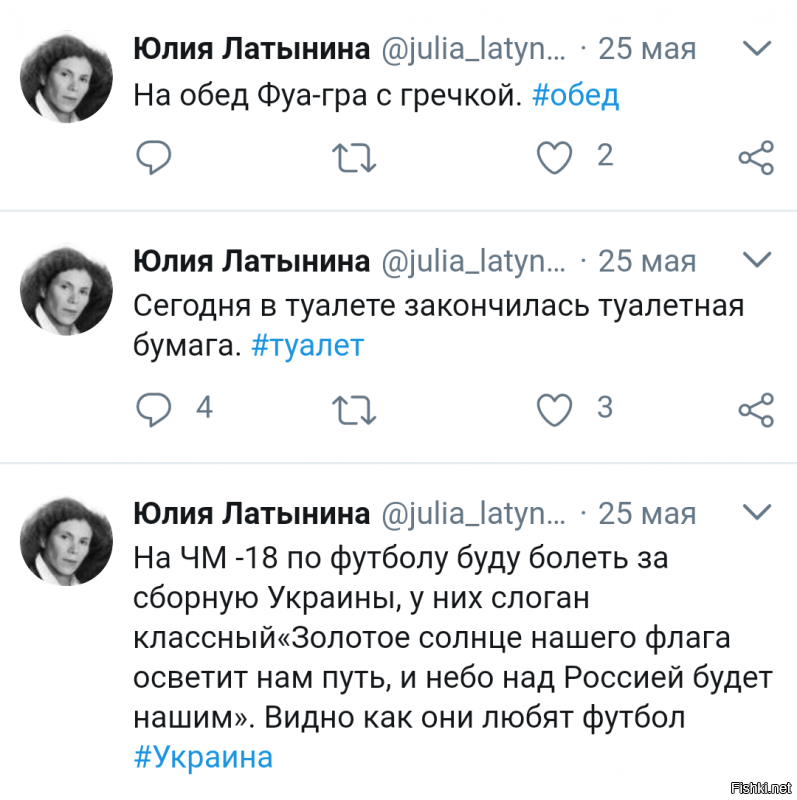
Task: Share the first tweet
Action: (756, 157)
